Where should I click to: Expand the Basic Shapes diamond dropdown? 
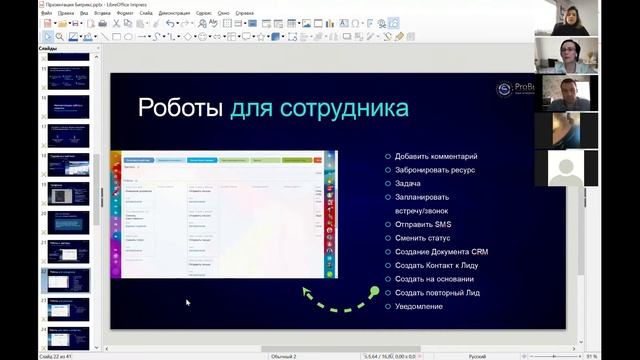pos(196,37)
